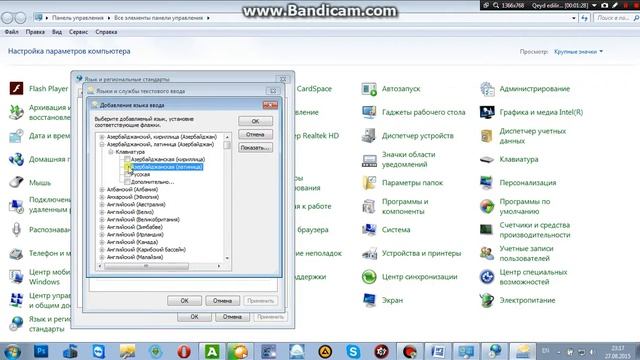Open the Система control panel icon
This screenshot has height=360, width=640.
[x=386, y=229]
